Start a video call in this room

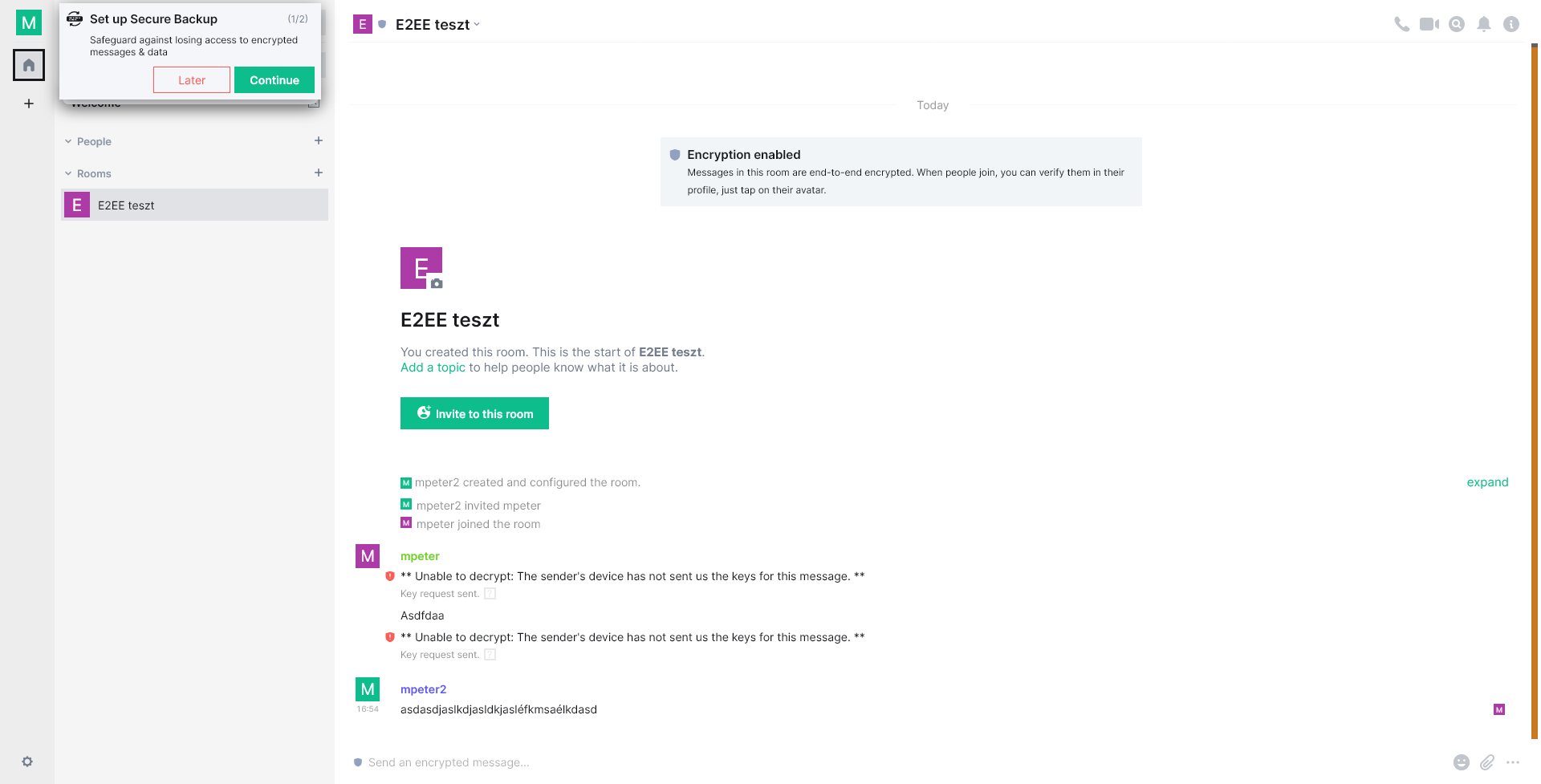[1429, 24]
